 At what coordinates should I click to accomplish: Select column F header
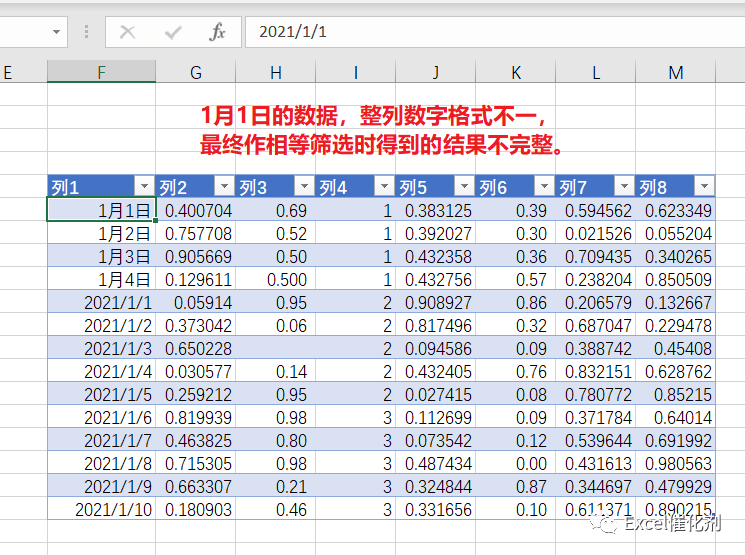tap(101, 72)
